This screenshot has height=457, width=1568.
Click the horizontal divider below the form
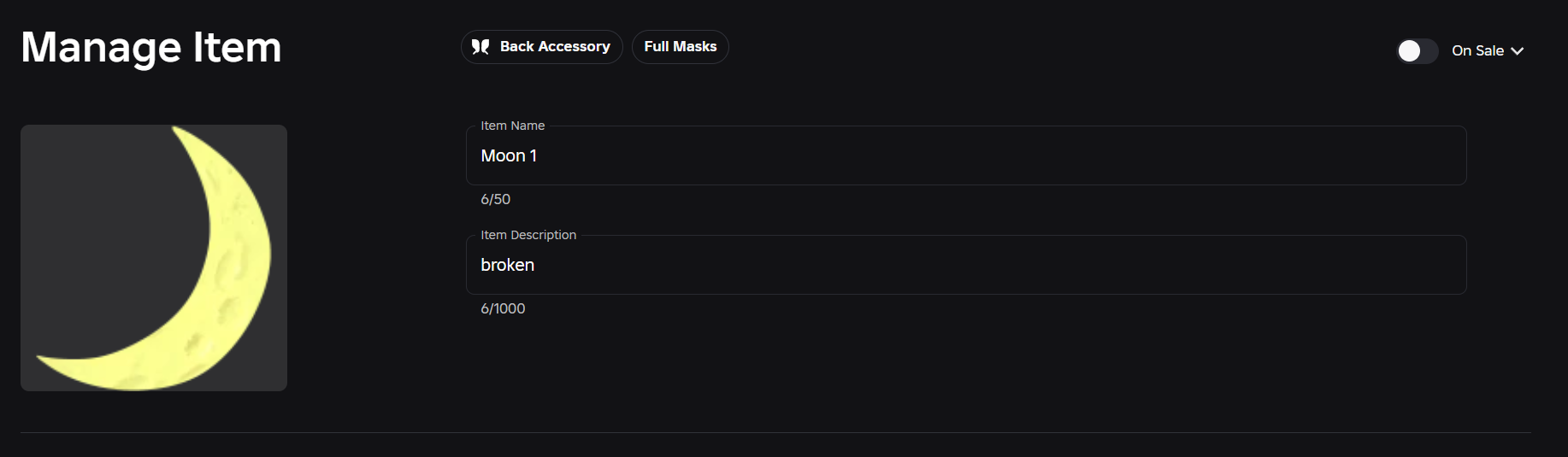pos(775,433)
